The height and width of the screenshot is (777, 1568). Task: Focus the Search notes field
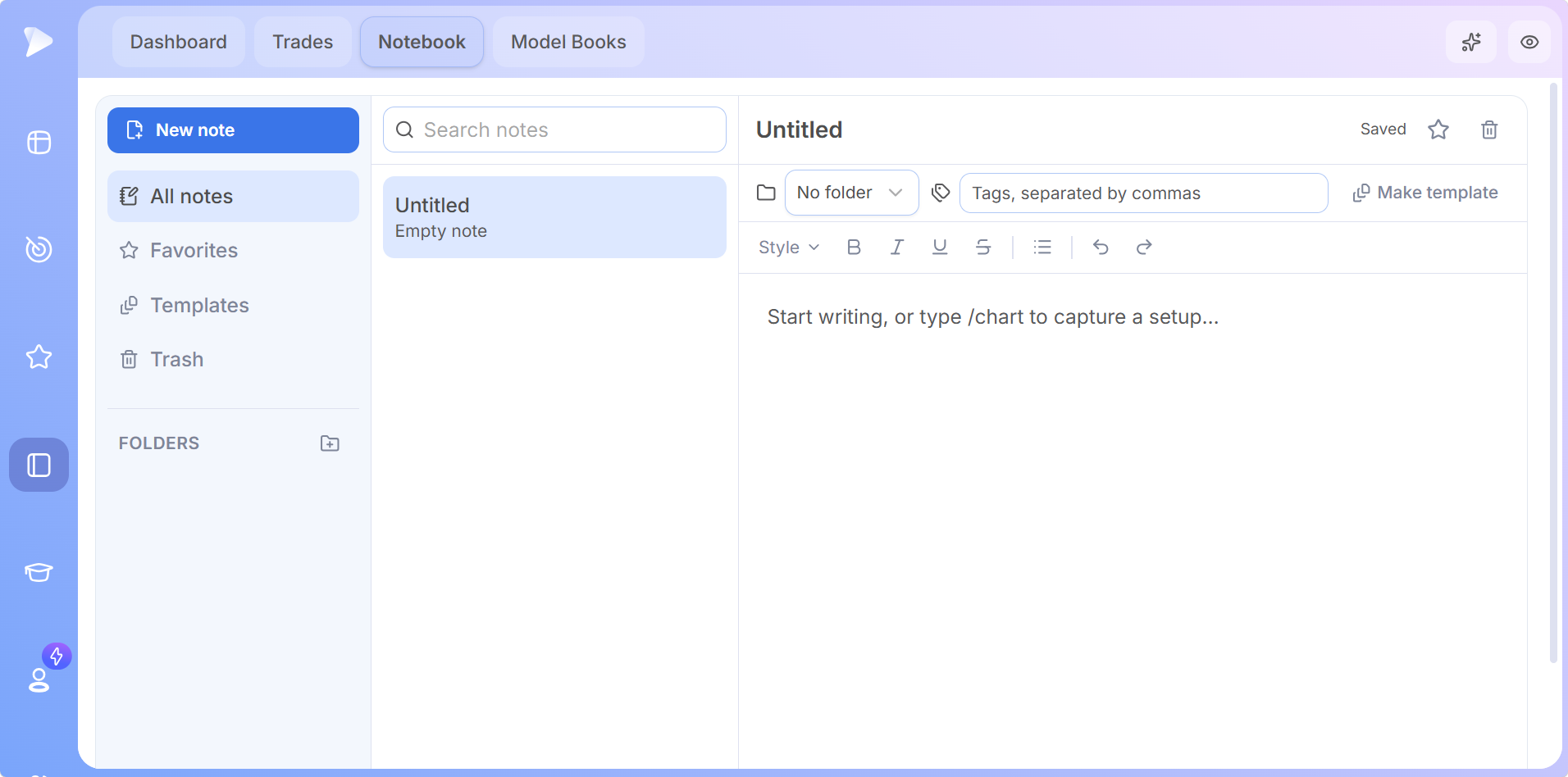(x=554, y=129)
